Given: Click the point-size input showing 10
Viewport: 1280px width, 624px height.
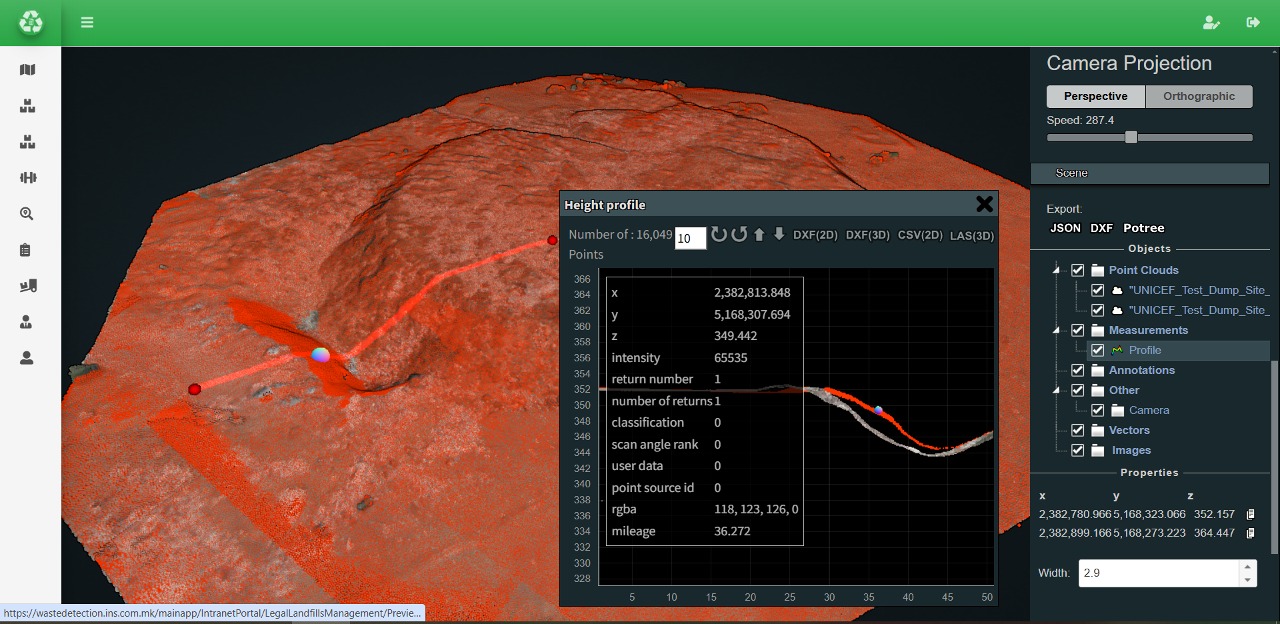Looking at the screenshot, I should point(691,238).
